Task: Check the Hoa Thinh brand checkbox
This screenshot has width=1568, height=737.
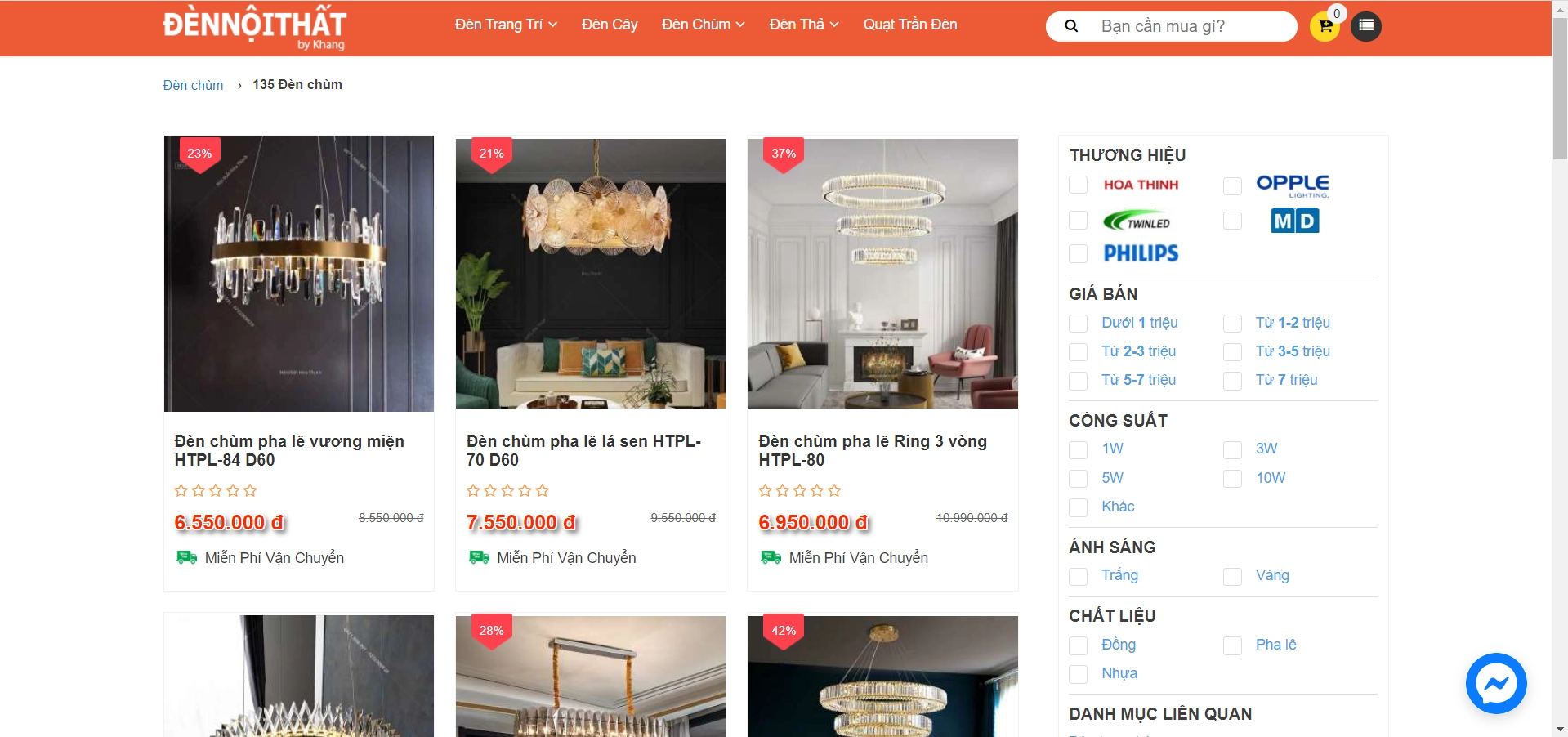Action: [1079, 185]
